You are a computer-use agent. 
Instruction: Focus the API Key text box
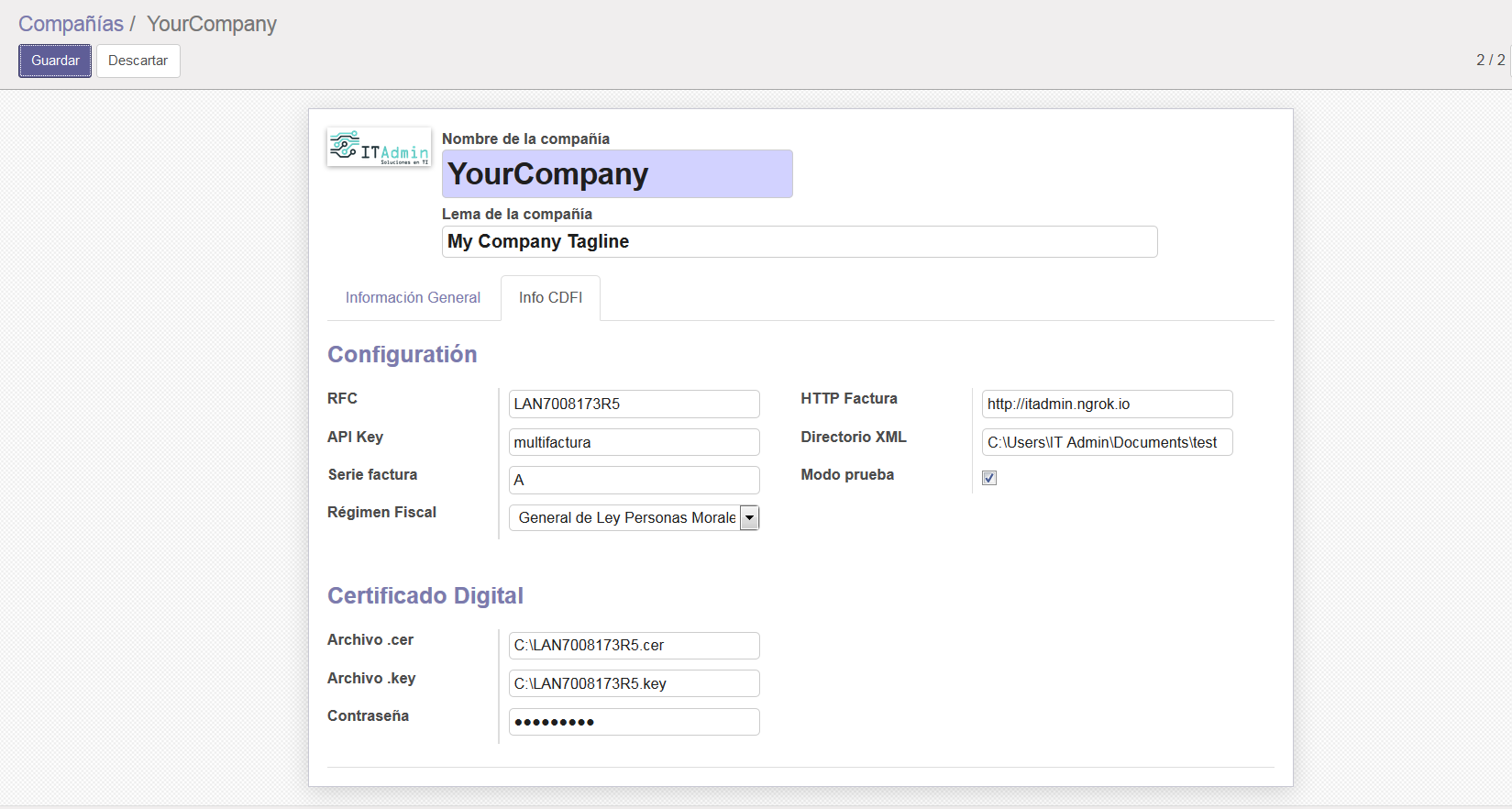634,443
